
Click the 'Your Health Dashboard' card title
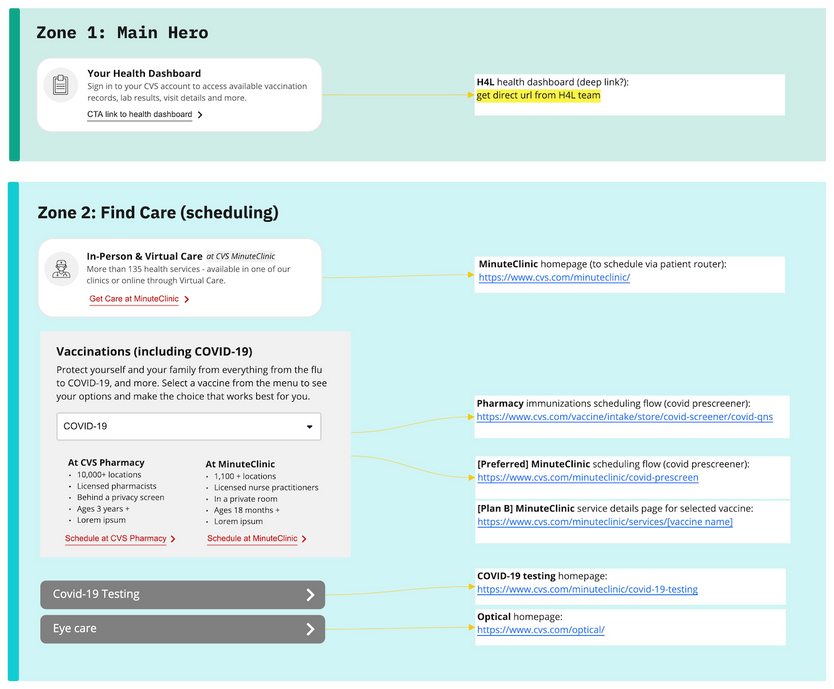coord(144,73)
